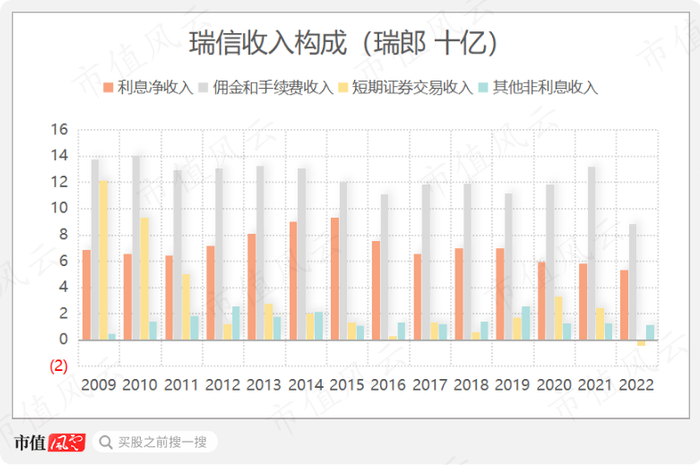Click the grey 2021 commission bar
Screen dimensions: 700x465
(x=592, y=253)
